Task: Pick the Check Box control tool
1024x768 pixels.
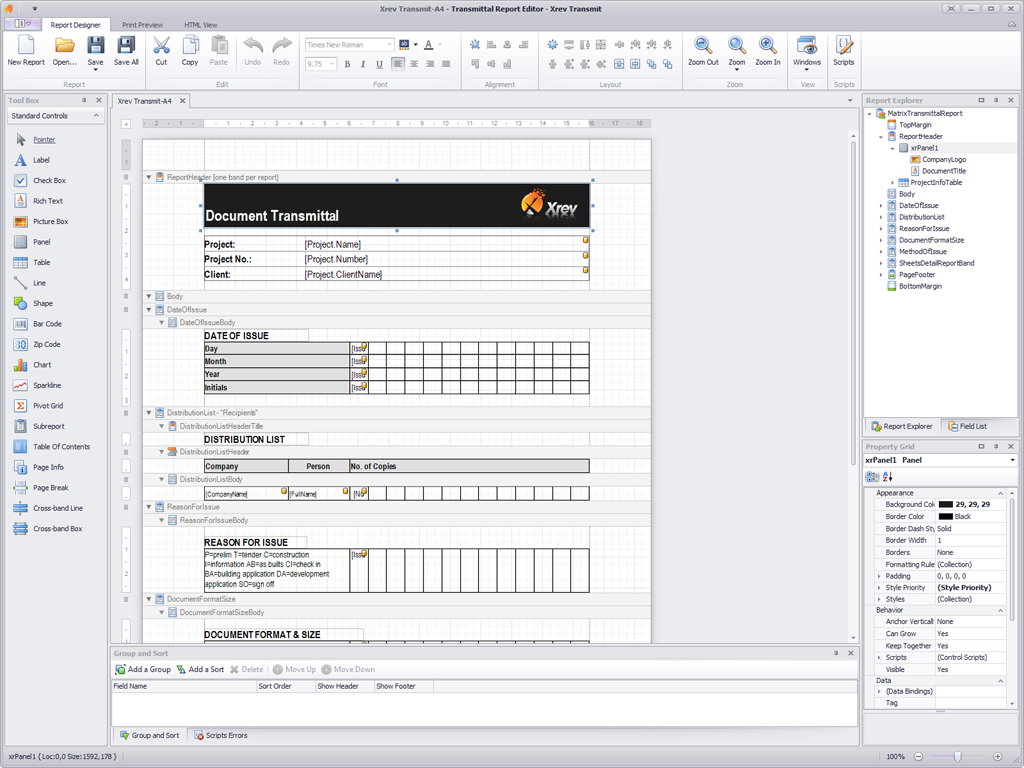Action: (x=50, y=180)
